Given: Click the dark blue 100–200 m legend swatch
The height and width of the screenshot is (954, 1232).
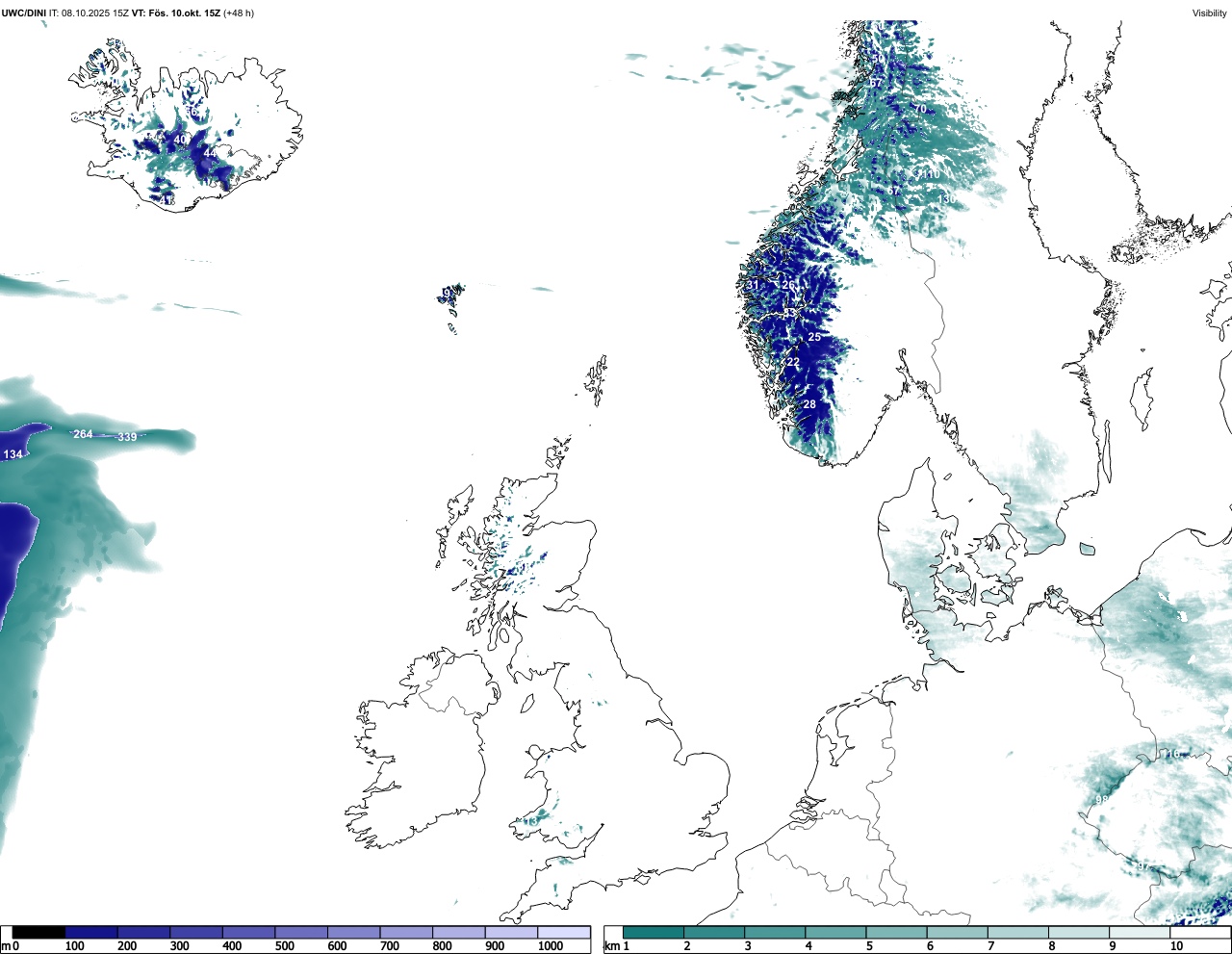Looking at the screenshot, I should pos(91,932).
